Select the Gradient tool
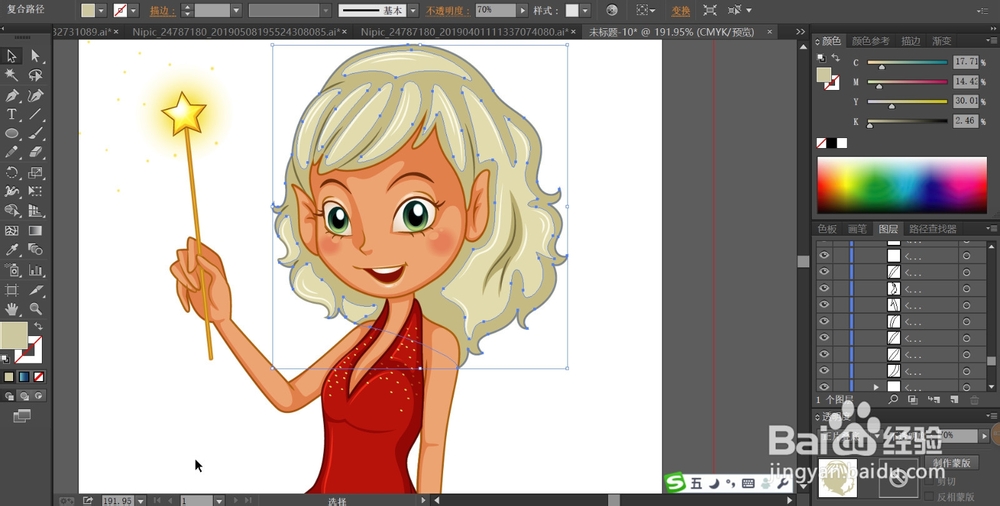 [x=35, y=230]
